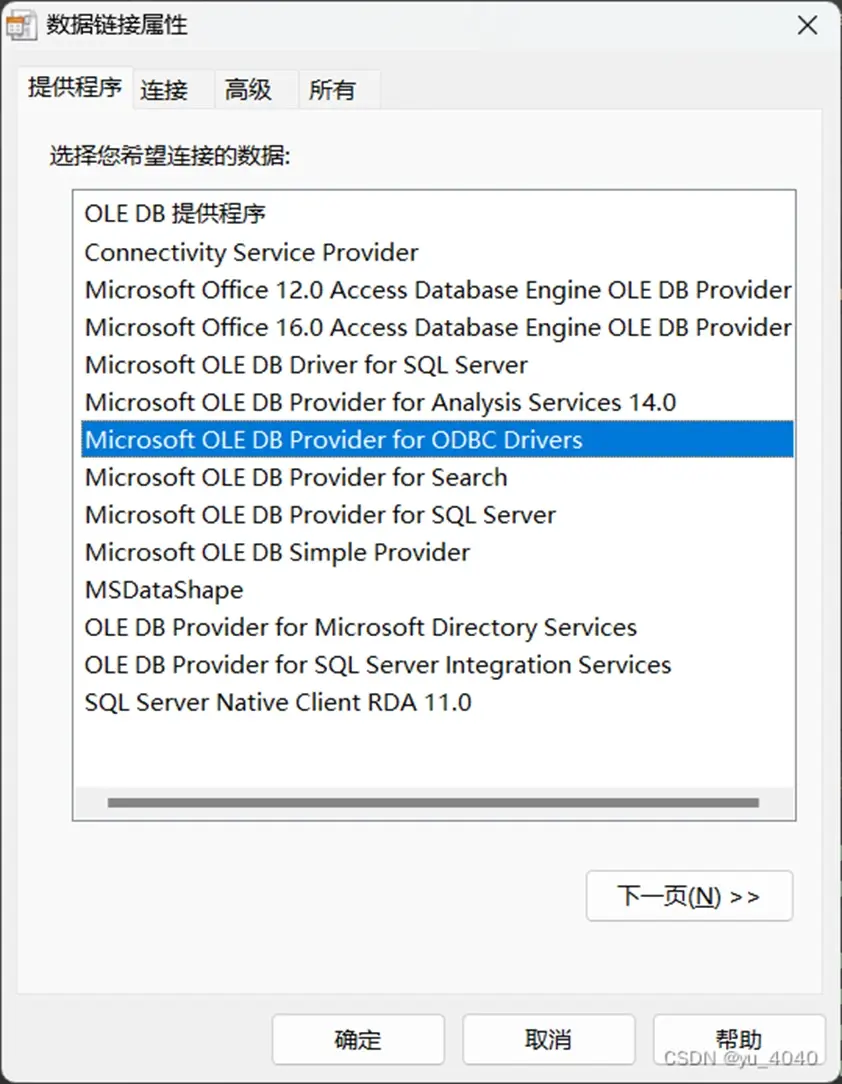
Task: Click the horizontal scrollbar in provider list
Action: click(433, 803)
